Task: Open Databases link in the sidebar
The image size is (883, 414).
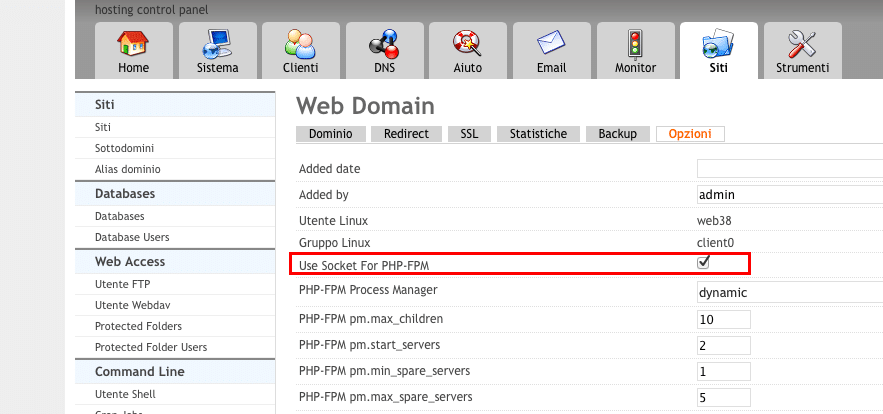Action: [x=119, y=216]
